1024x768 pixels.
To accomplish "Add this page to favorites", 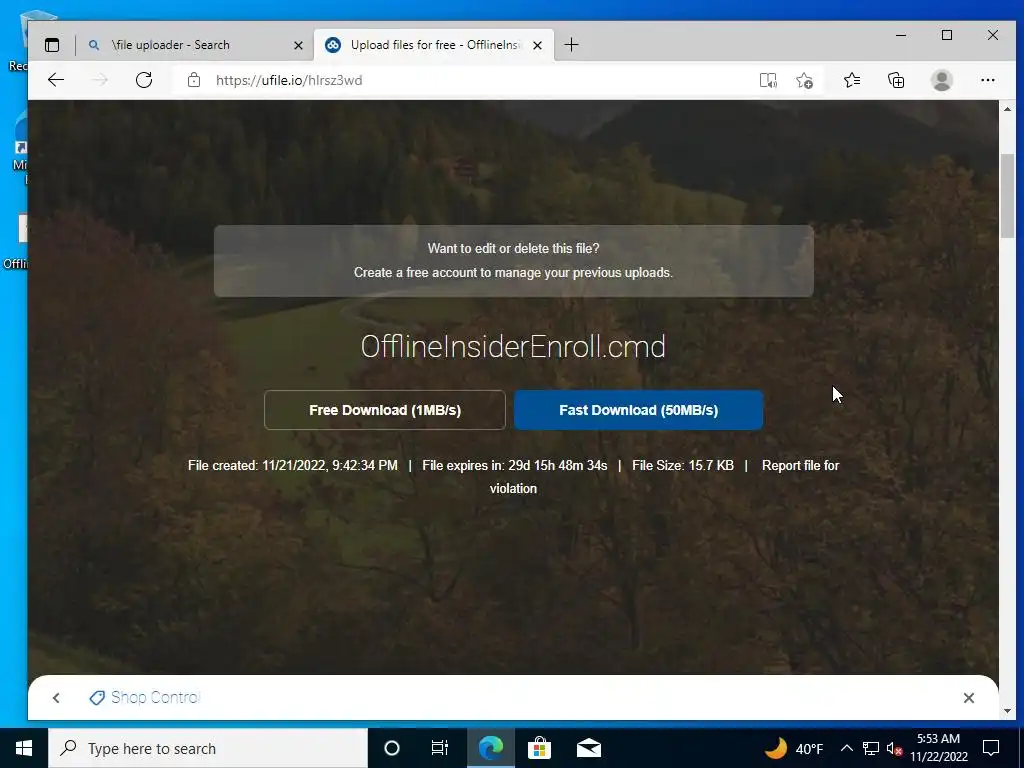I will pyautogui.click(x=805, y=80).
